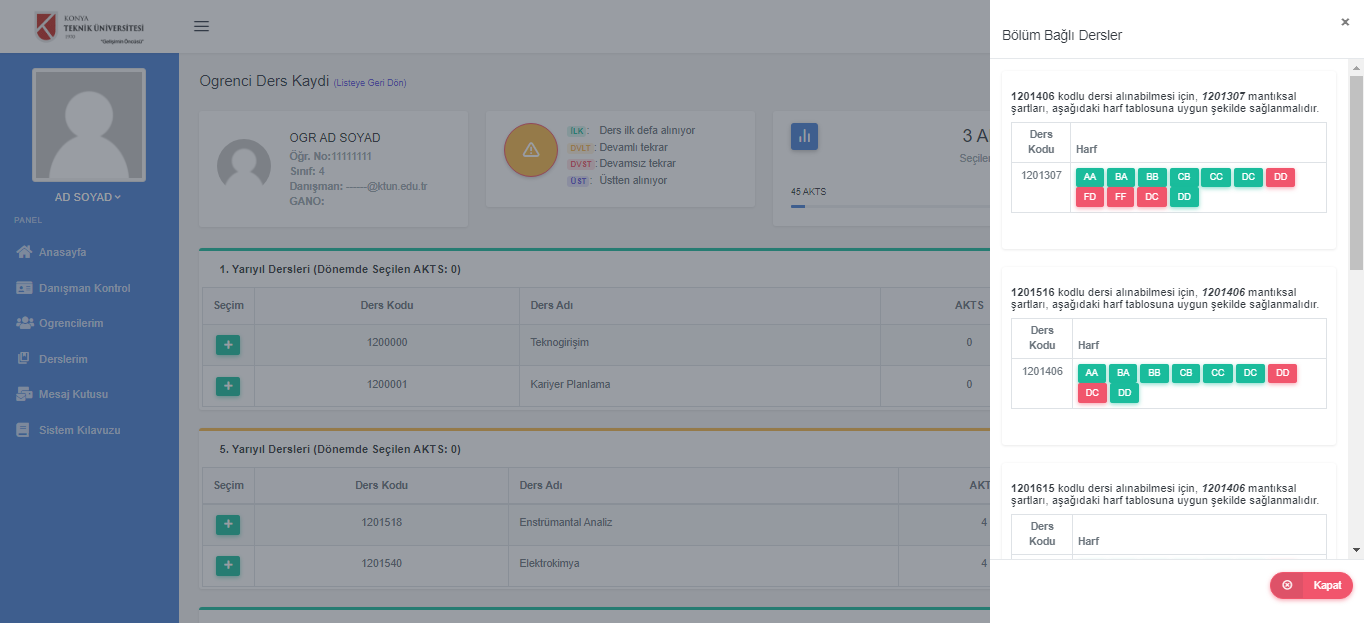This screenshot has width=1364, height=623.
Task: Click the Mesaj Kutusu mailbox icon
Action: click(25, 394)
